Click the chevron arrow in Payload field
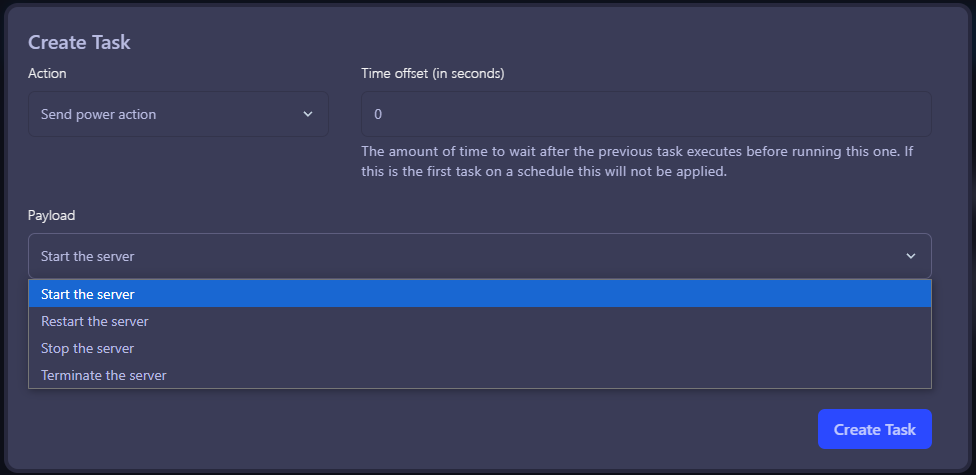 point(911,256)
